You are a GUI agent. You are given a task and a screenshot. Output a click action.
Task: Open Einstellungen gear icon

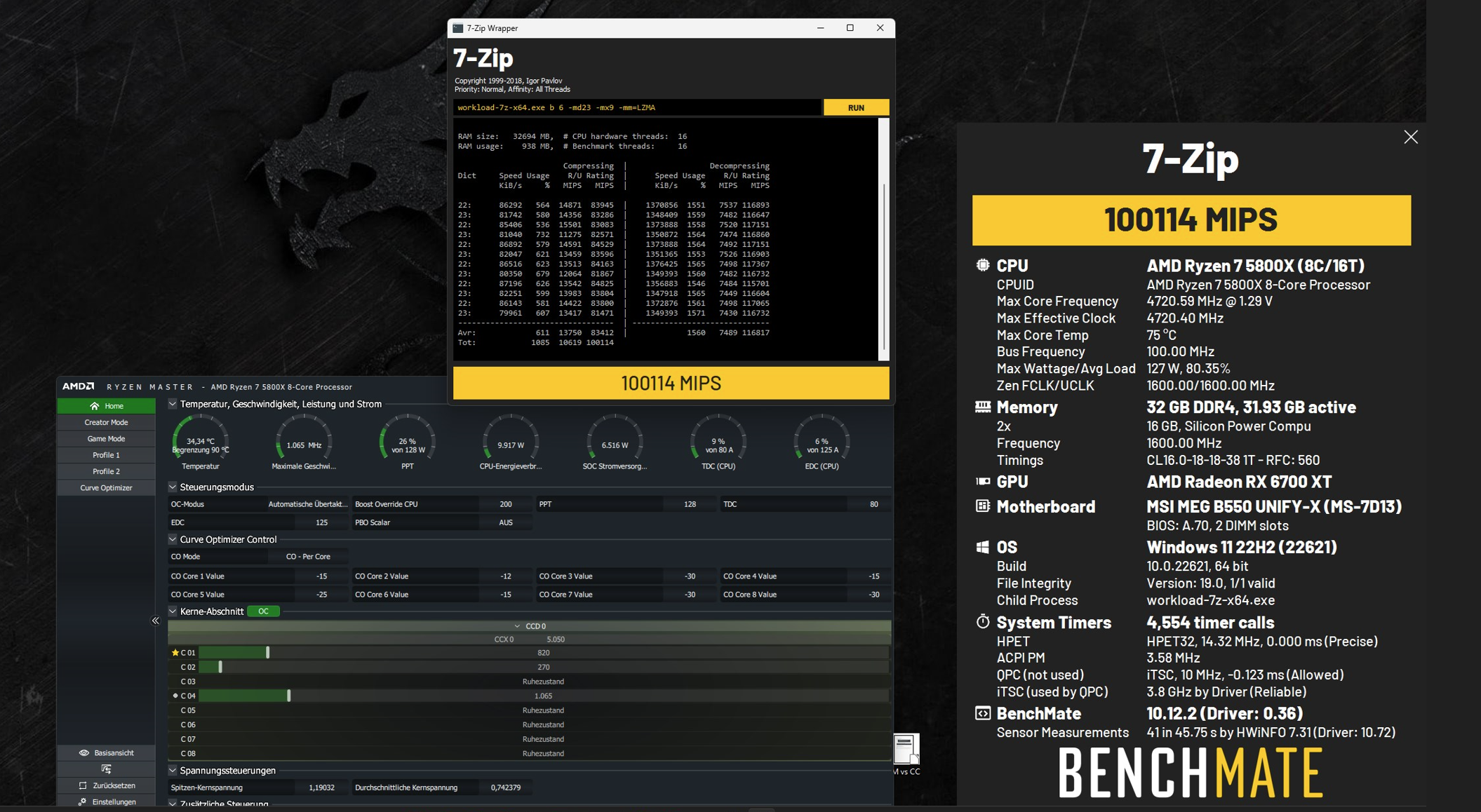(x=83, y=801)
